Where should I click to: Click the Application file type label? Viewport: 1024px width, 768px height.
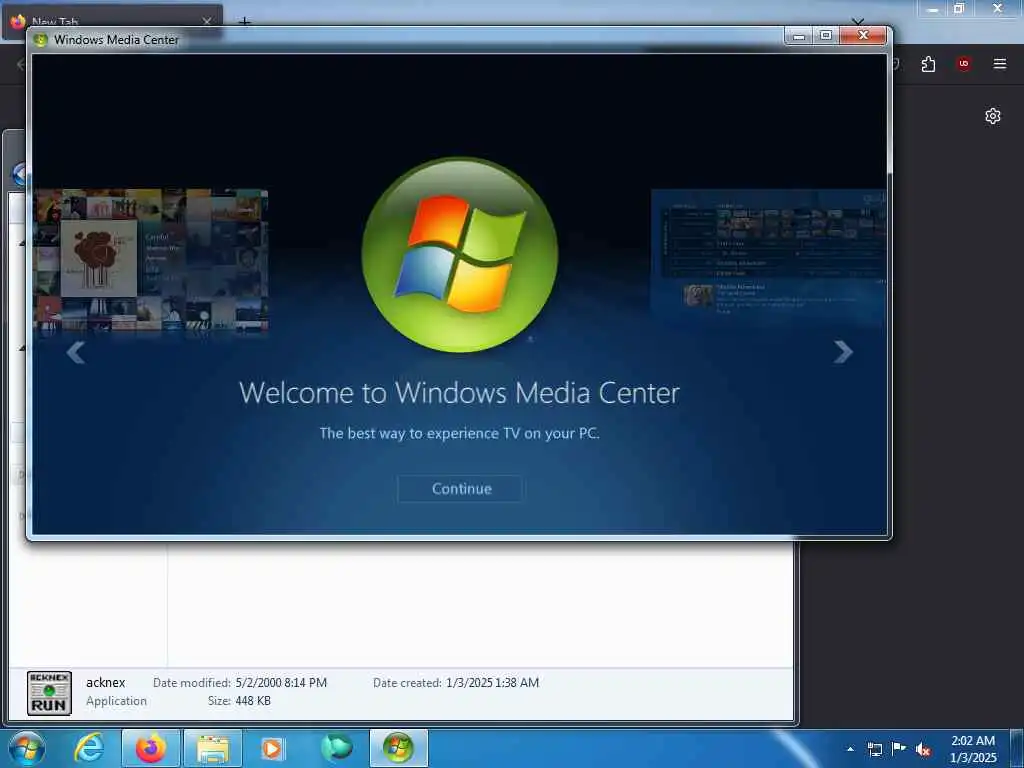click(116, 701)
